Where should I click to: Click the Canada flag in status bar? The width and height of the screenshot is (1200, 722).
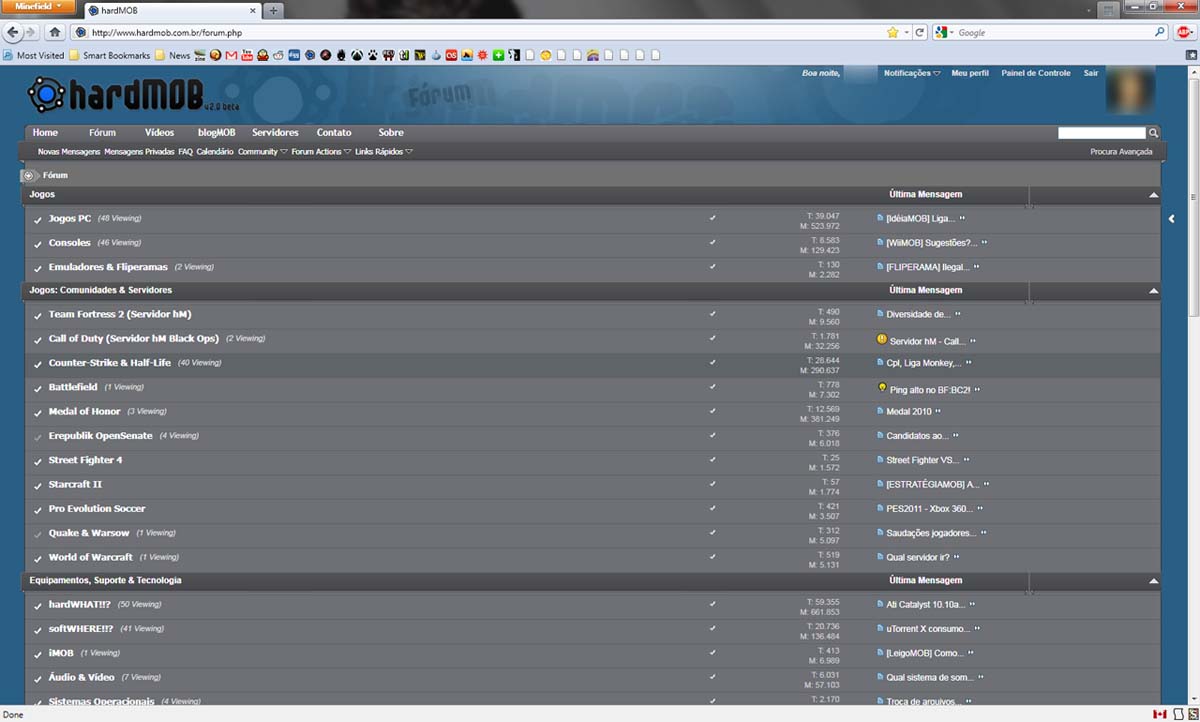click(x=1160, y=714)
